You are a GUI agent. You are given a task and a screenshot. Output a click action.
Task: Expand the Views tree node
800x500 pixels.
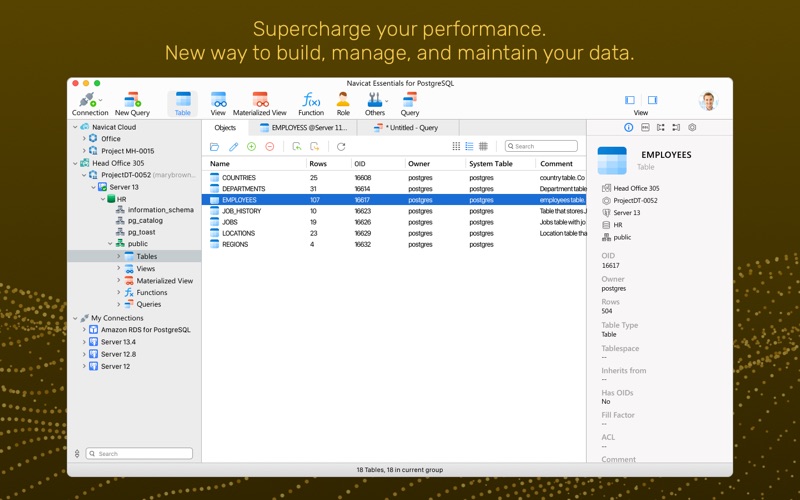tap(119, 268)
